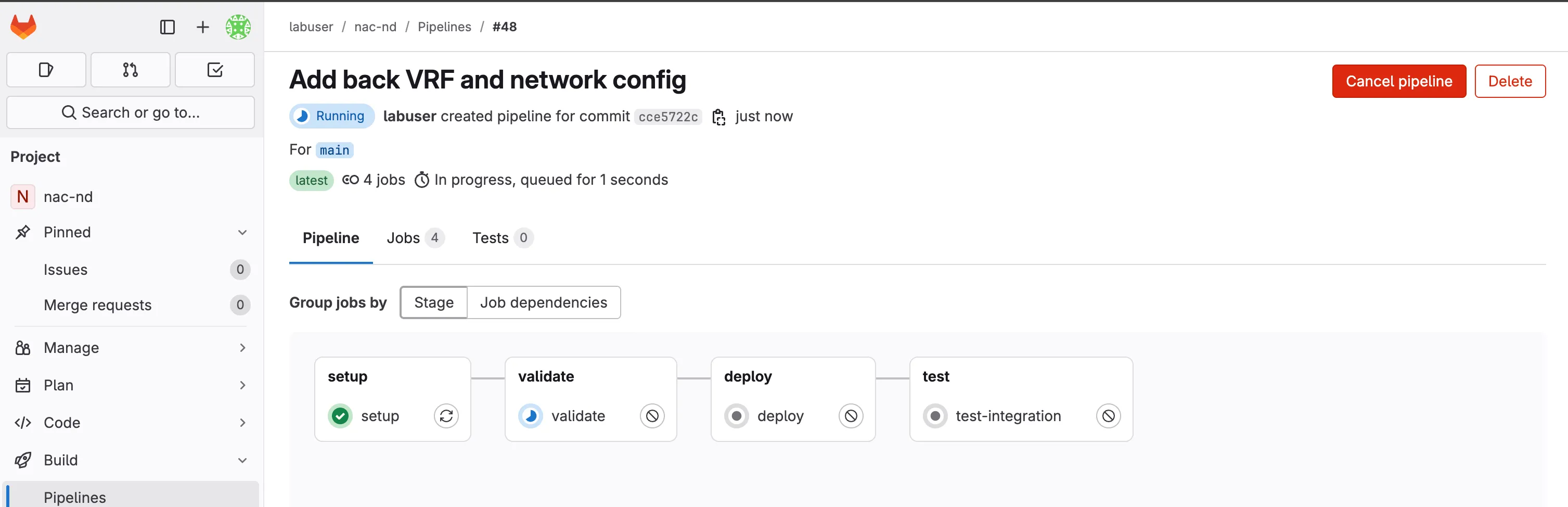The width and height of the screenshot is (1568, 507).
Task: Copy commit SHA with clipboard icon
Action: tap(719, 117)
